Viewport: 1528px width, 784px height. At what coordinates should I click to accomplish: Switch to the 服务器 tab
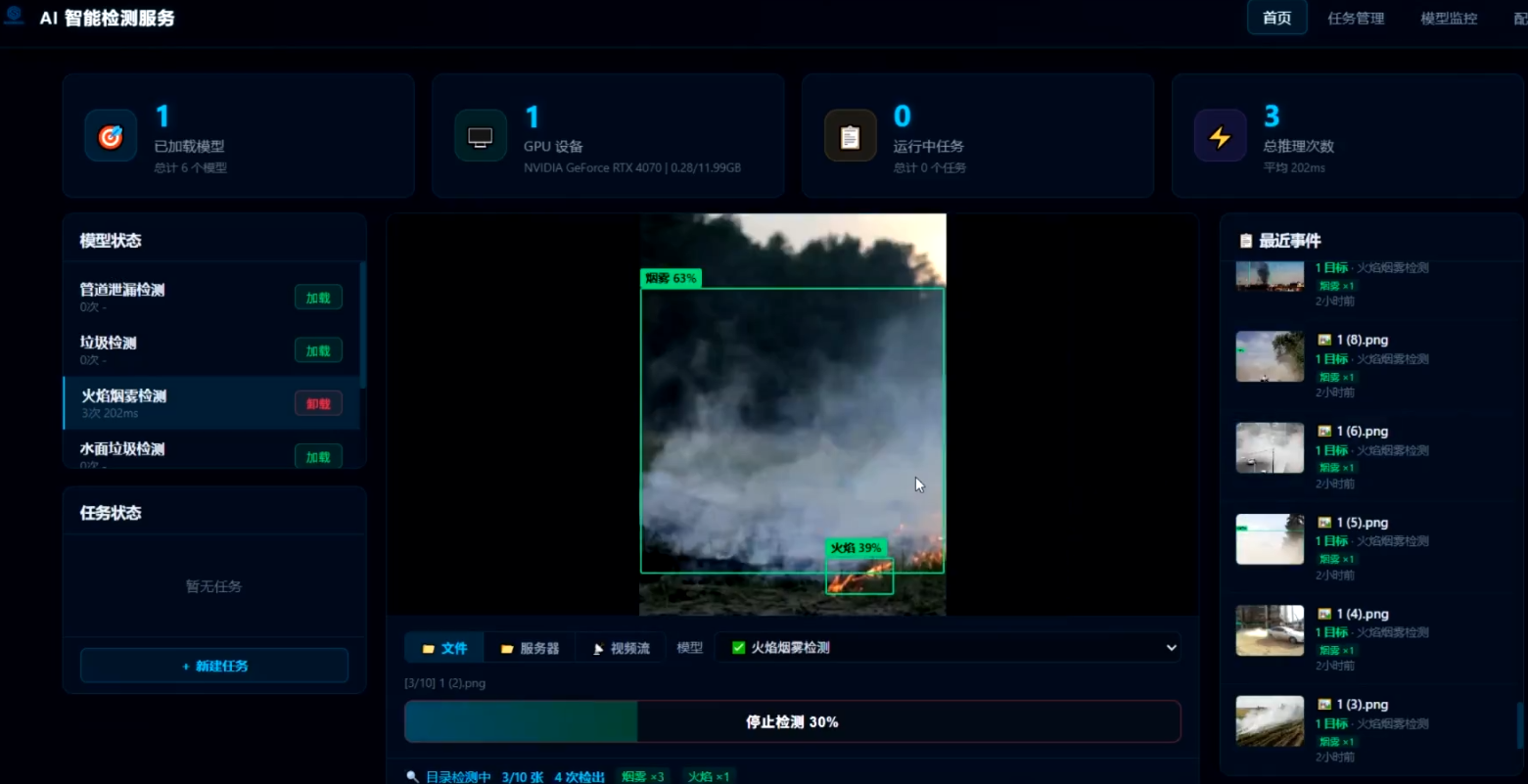(530, 647)
